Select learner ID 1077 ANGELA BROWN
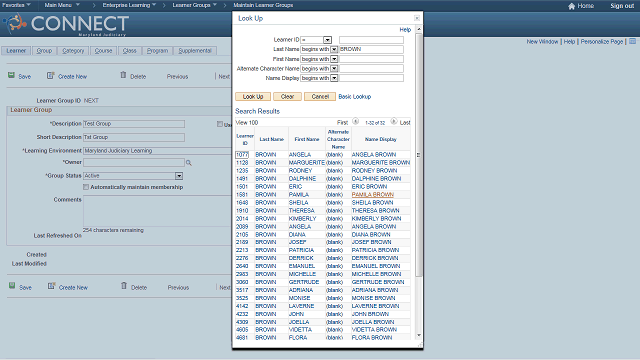This screenshot has height=360, width=640. coord(242,155)
